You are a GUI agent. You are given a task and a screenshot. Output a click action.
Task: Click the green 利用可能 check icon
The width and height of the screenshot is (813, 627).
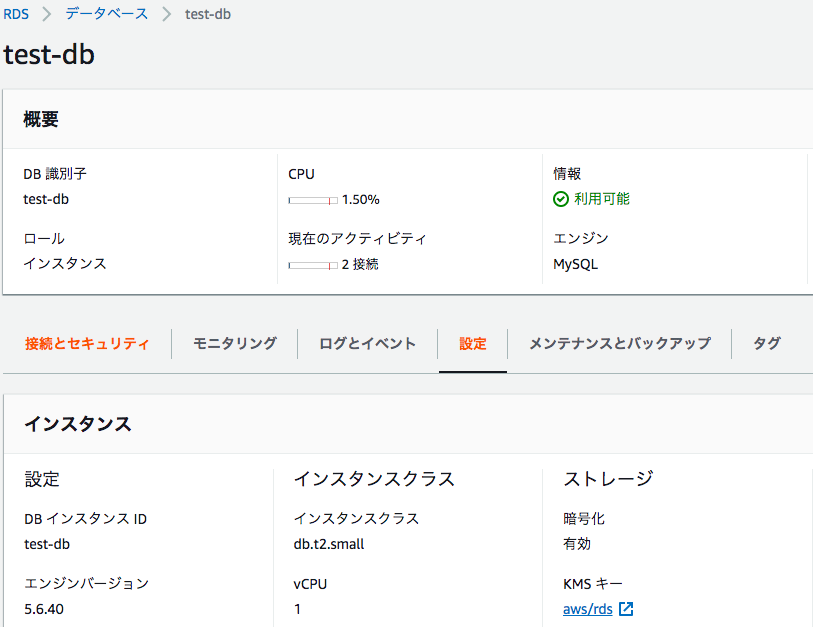(561, 199)
